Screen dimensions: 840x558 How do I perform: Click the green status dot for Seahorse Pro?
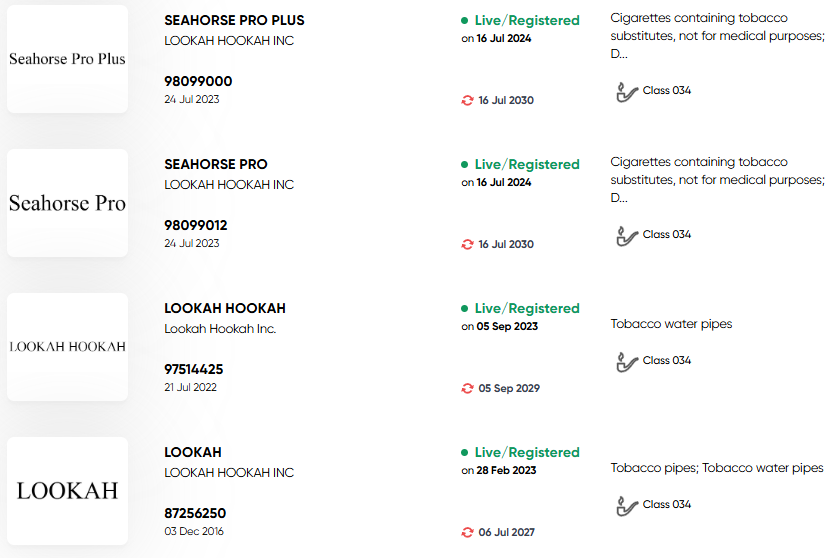coord(464,164)
